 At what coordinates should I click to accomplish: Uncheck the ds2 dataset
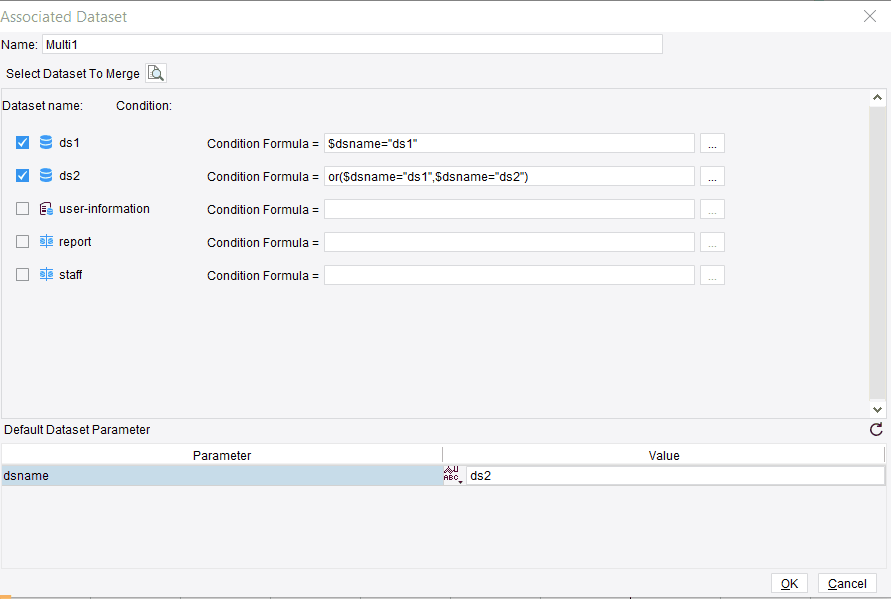click(22, 175)
